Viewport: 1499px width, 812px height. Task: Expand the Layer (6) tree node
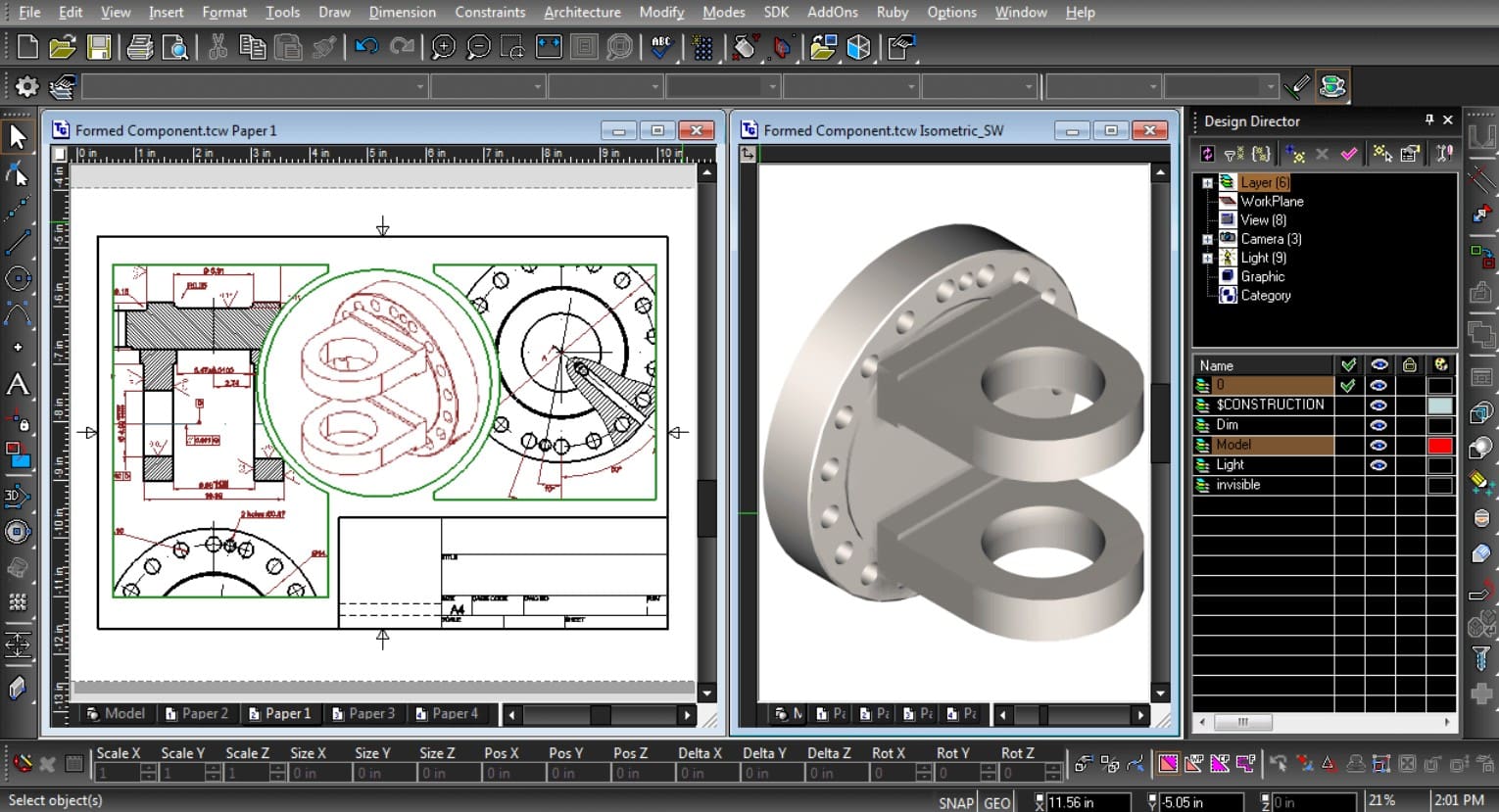[x=1207, y=183]
